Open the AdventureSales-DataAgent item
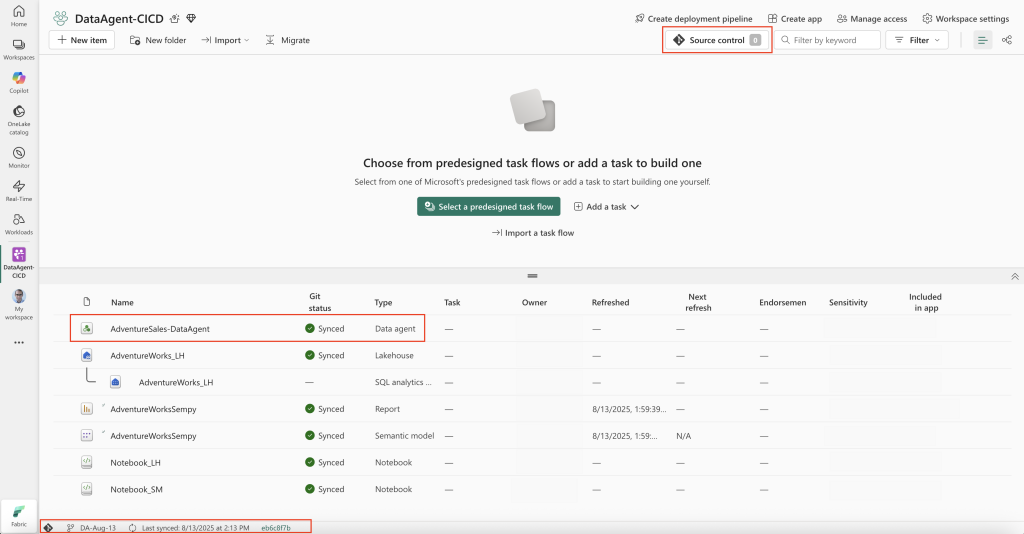 (160, 328)
